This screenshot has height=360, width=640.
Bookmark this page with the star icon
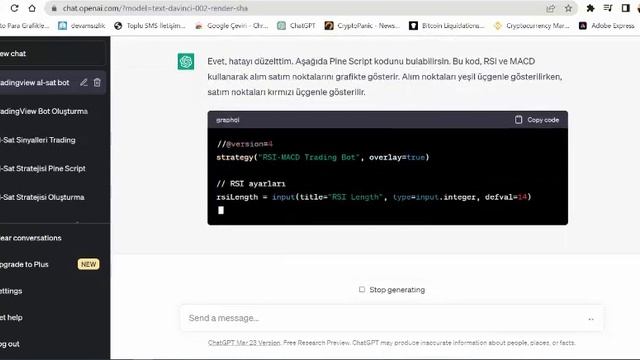point(568,8)
